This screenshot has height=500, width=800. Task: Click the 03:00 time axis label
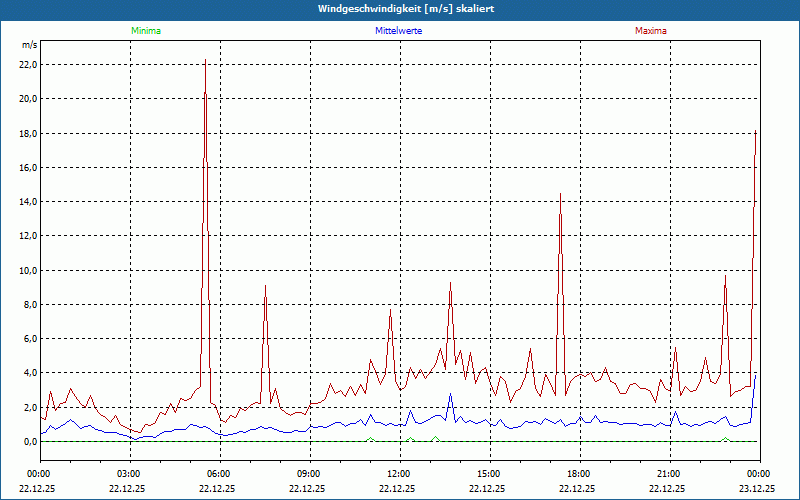tap(131, 474)
